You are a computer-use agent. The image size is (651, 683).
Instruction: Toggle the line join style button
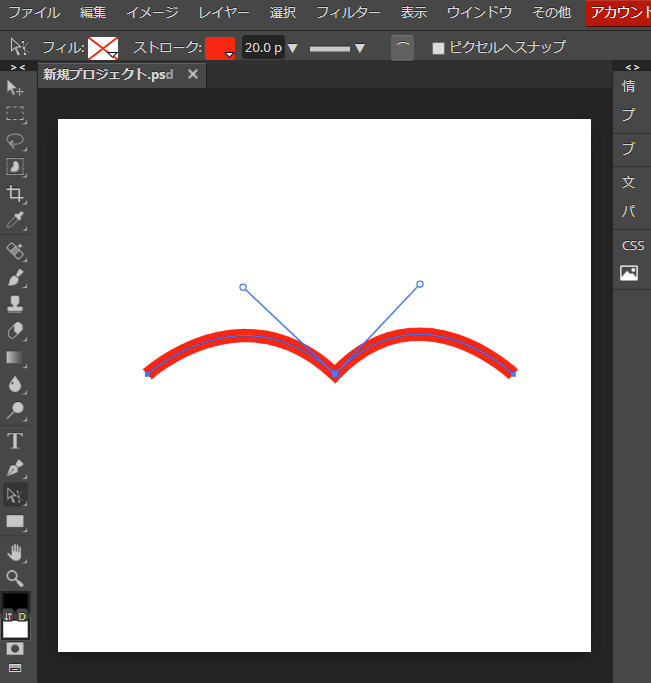(x=402, y=47)
